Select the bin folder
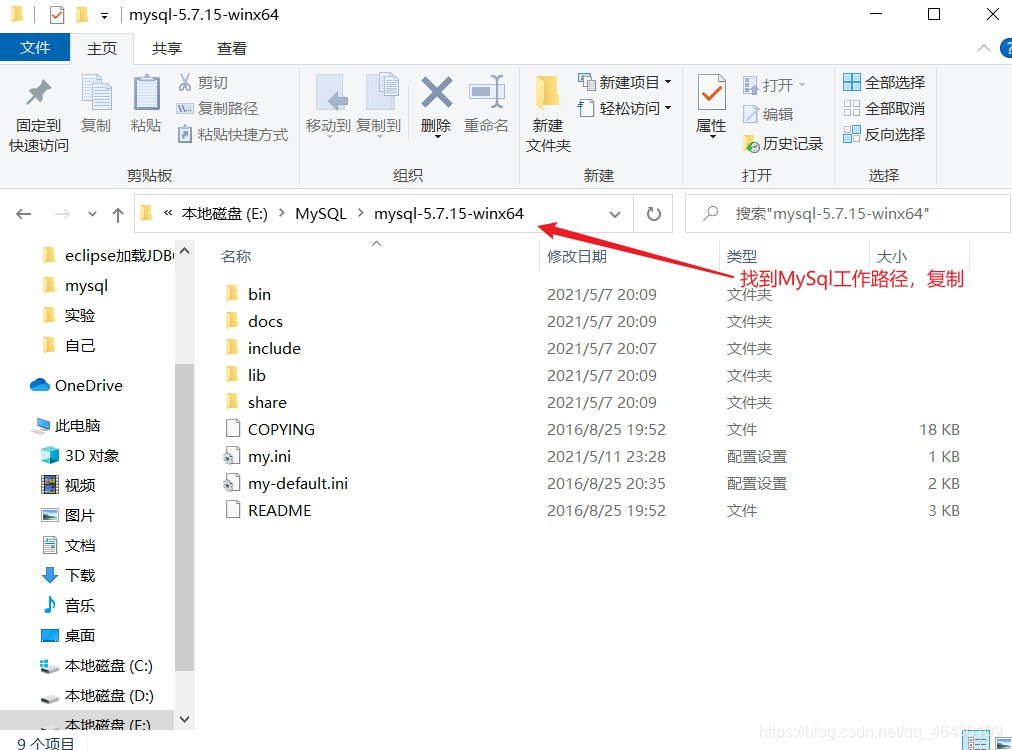Image resolution: width=1012 pixels, height=750 pixels. click(x=259, y=294)
